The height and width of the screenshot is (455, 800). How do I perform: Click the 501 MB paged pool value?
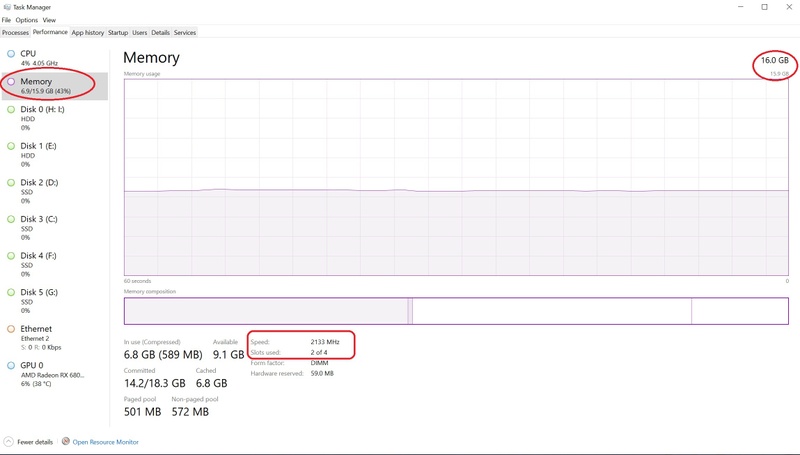point(142,412)
